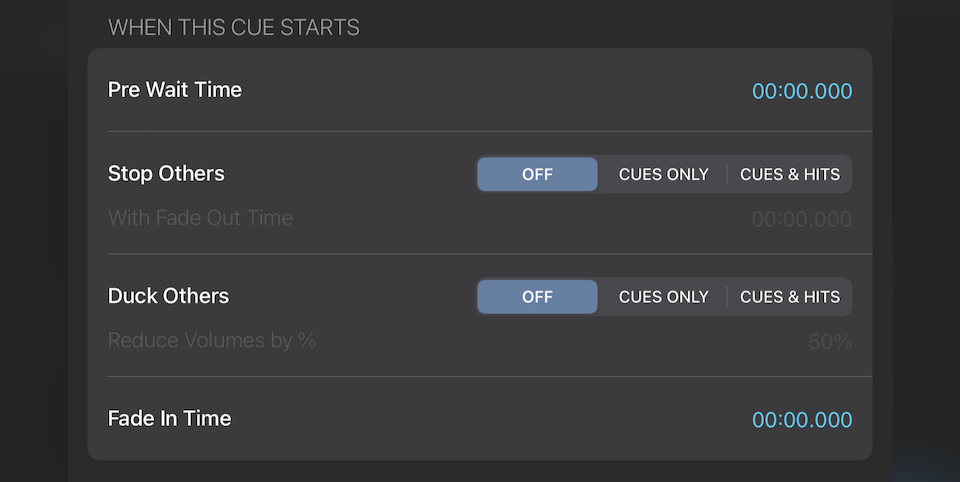Click the Fade In Time label
The height and width of the screenshot is (482, 960).
(169, 418)
